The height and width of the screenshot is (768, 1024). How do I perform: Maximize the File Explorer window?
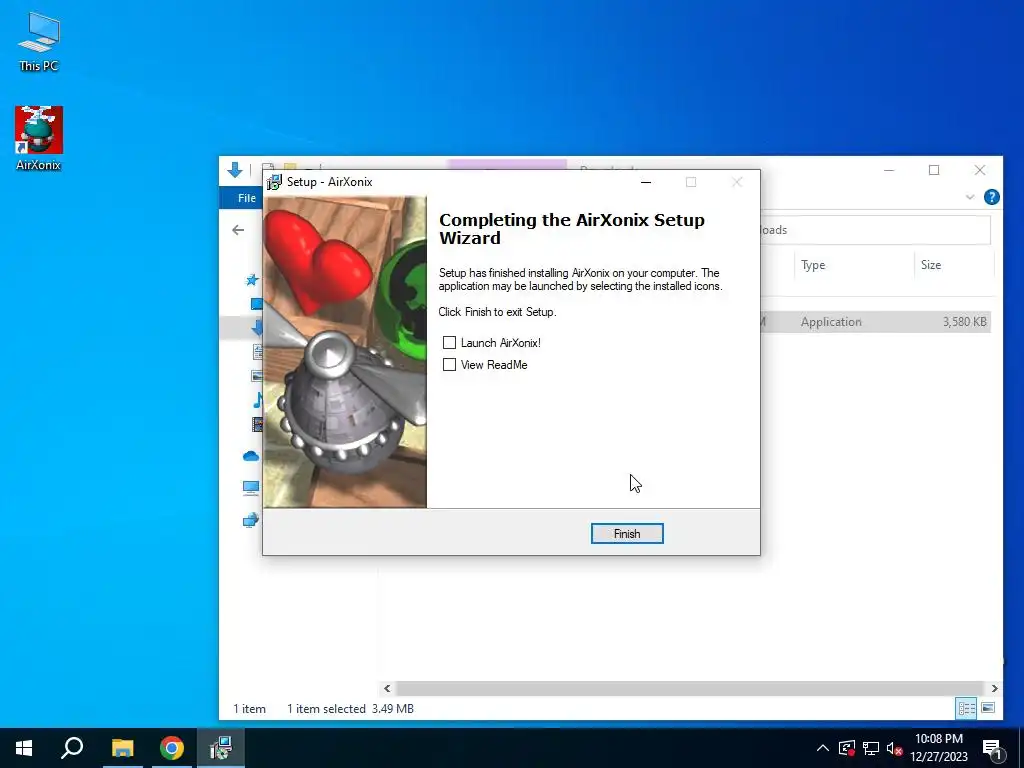934,170
